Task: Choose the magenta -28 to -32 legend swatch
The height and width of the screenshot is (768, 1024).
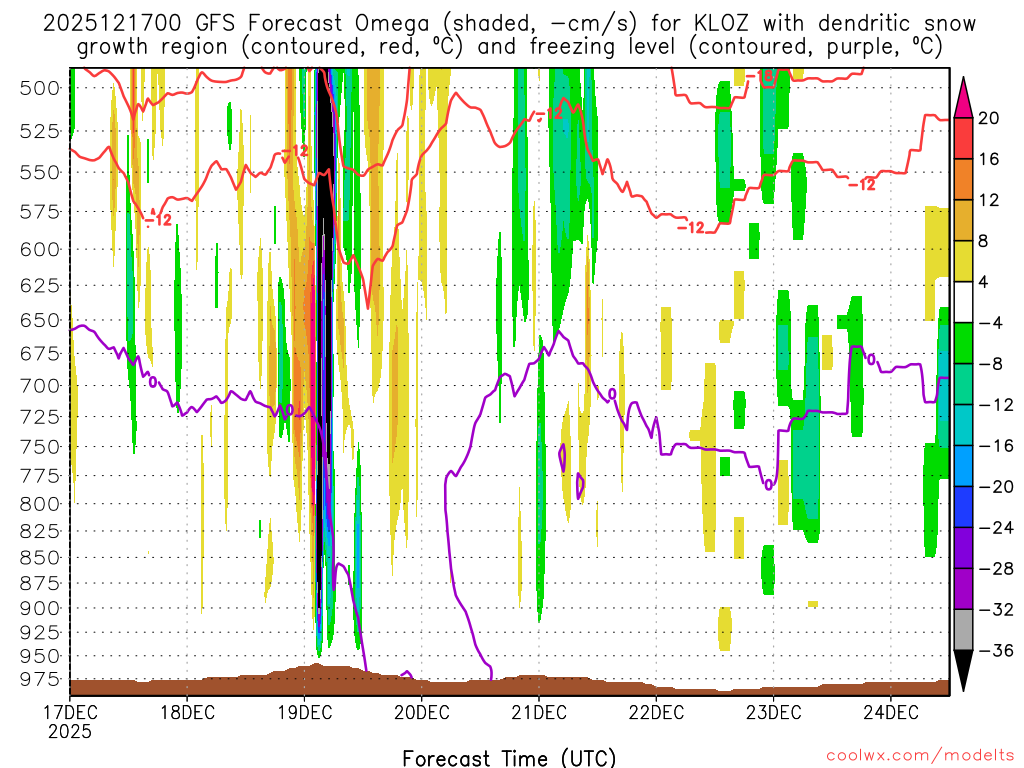Action: point(963,589)
